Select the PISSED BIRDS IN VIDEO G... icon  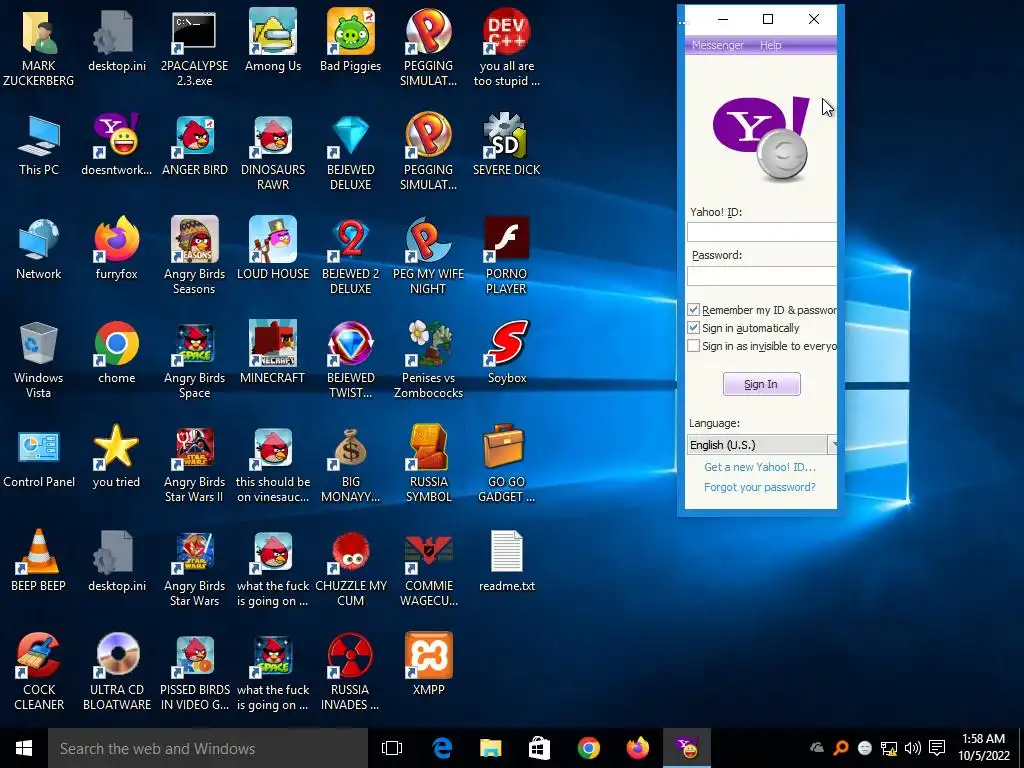coord(195,671)
